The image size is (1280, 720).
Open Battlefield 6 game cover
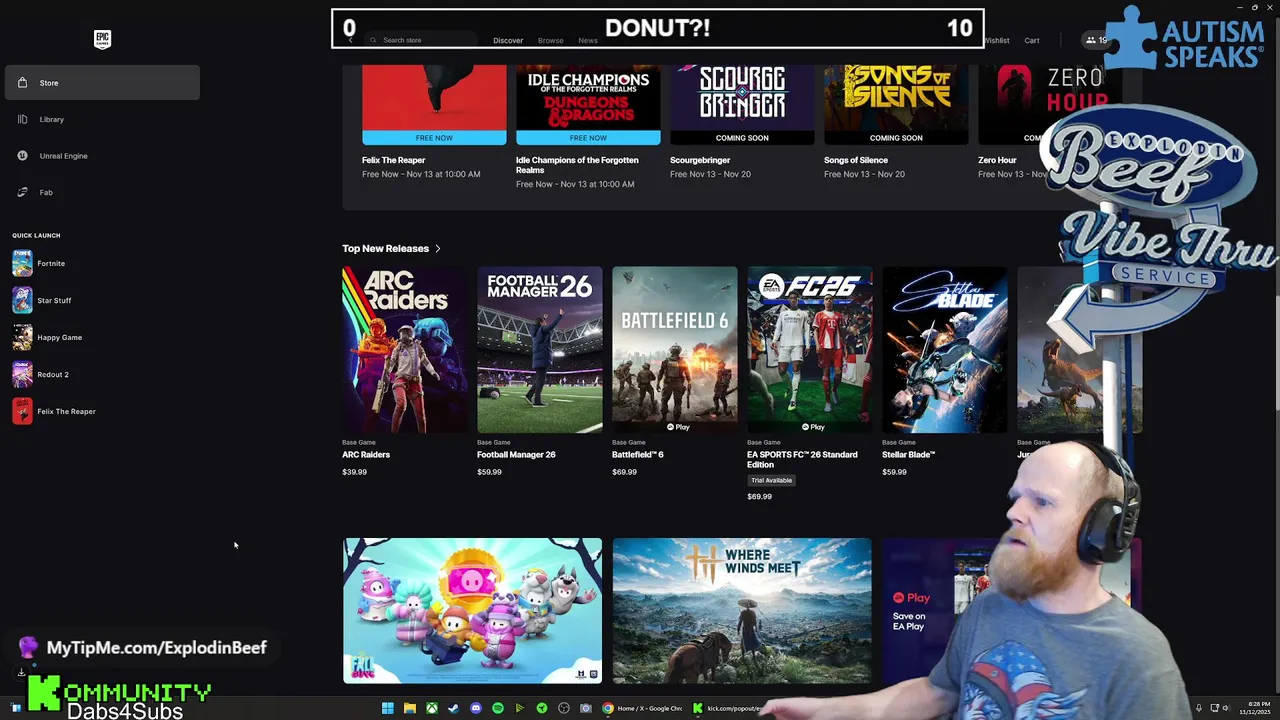pos(675,350)
